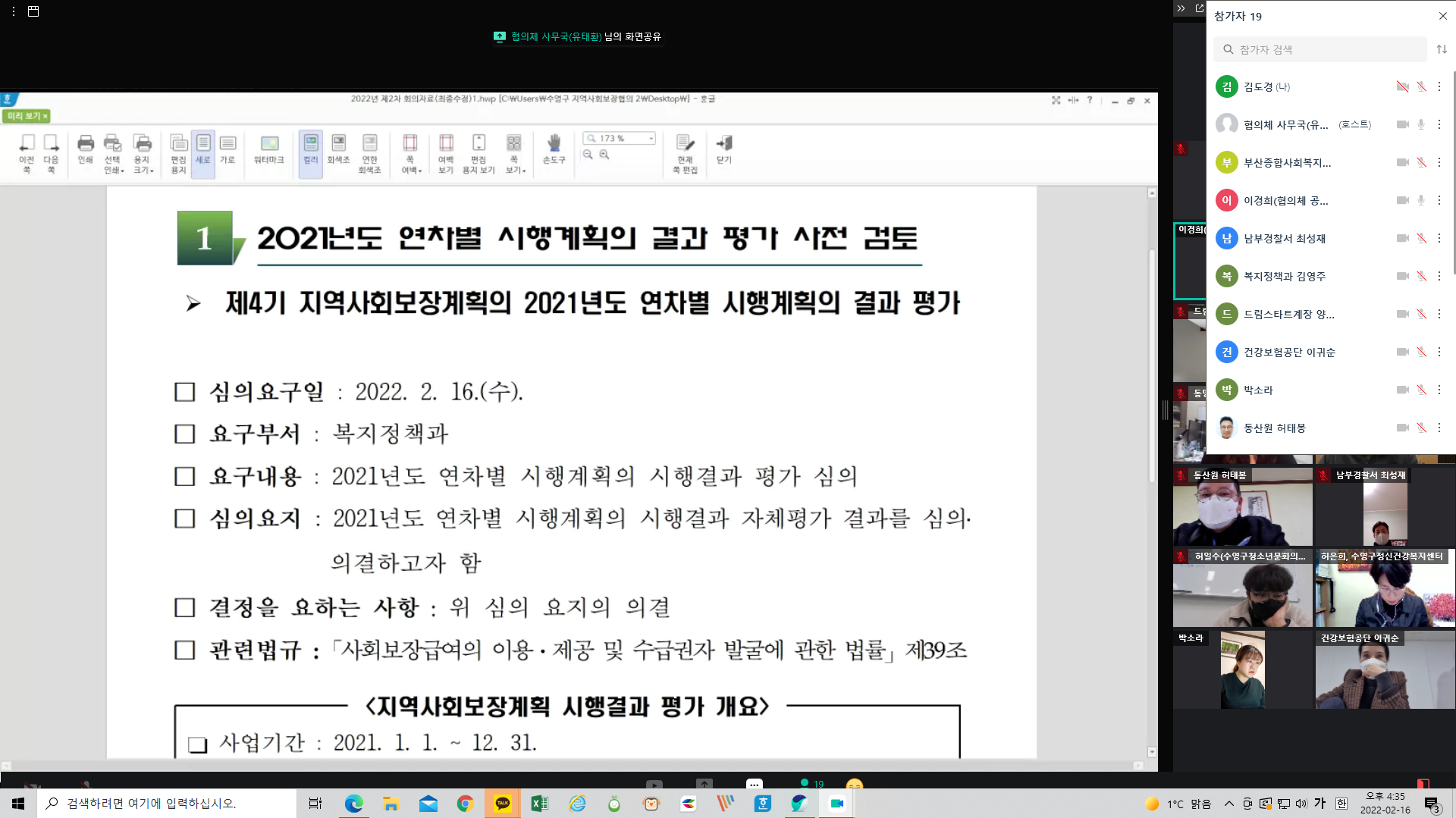Image resolution: width=1456 pixels, height=818 pixels.
Task: Open the 173 % zoom level dropdown
Action: [651, 138]
